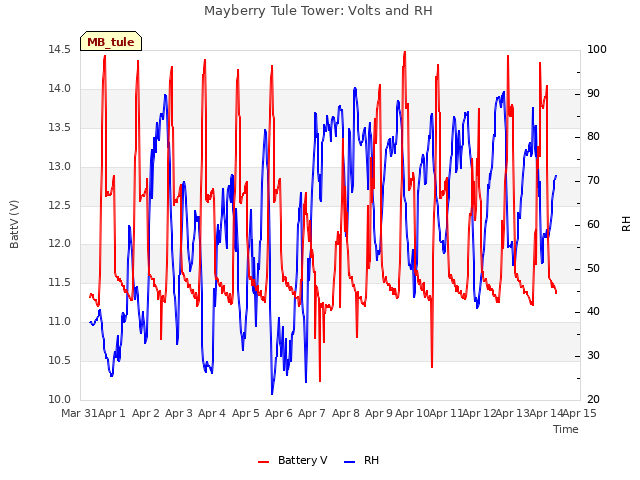The image size is (640, 480).
Task: Toggle the Battery V legend entry
Action: point(293,460)
